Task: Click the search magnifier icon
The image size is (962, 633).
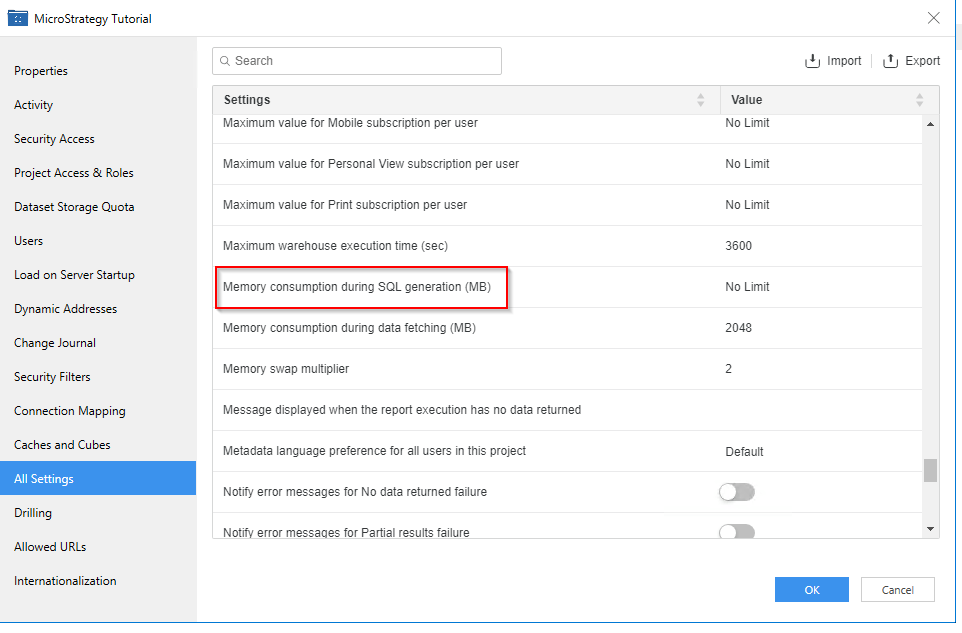Action: (x=225, y=61)
